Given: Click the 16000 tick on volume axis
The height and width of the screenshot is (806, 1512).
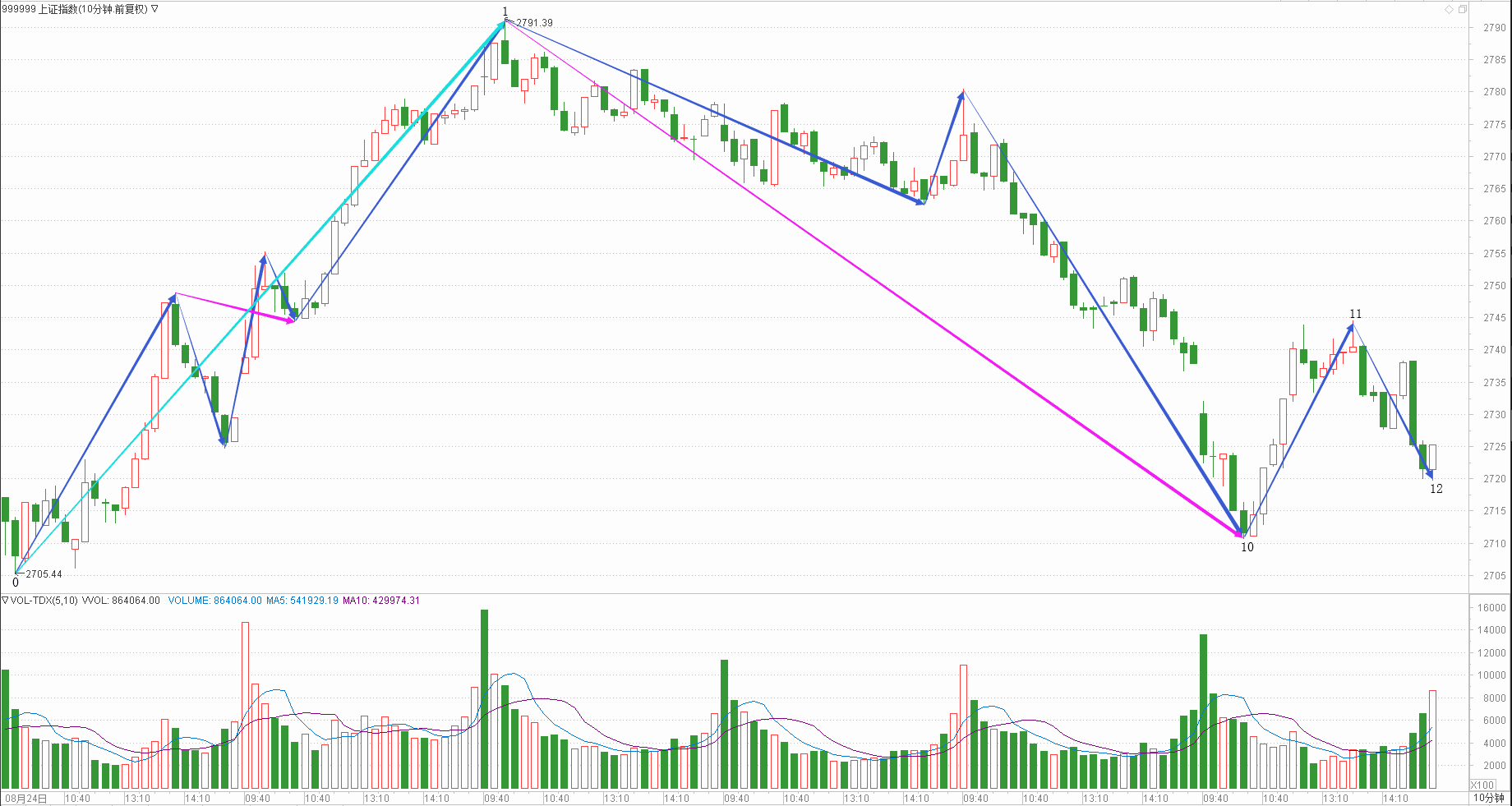Looking at the screenshot, I should pyautogui.click(x=1491, y=608).
